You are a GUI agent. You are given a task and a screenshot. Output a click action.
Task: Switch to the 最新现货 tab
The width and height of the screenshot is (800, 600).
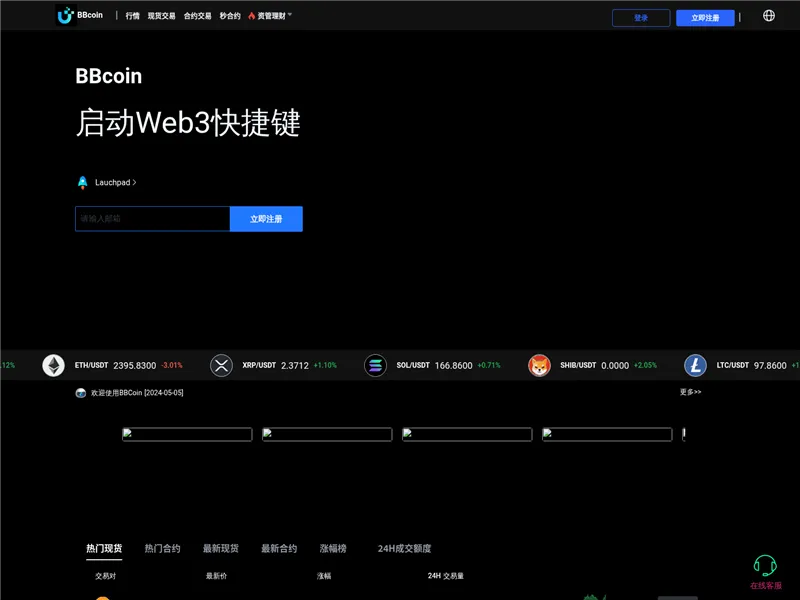click(x=221, y=548)
